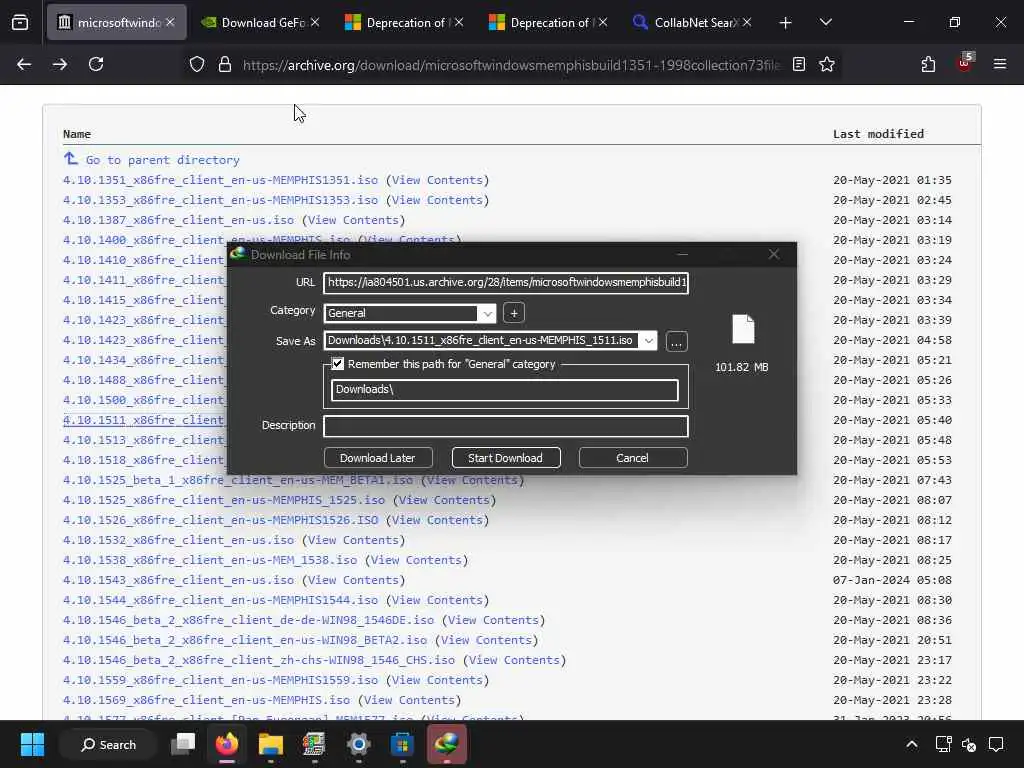This screenshot has width=1024, height=768.
Task: Click Start Download button
Action: point(505,458)
